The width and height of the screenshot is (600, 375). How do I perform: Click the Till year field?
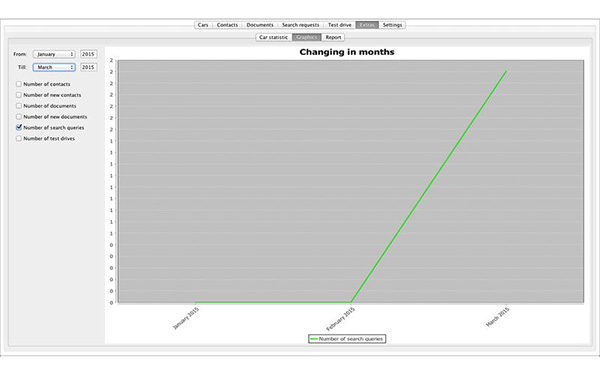tap(88, 67)
